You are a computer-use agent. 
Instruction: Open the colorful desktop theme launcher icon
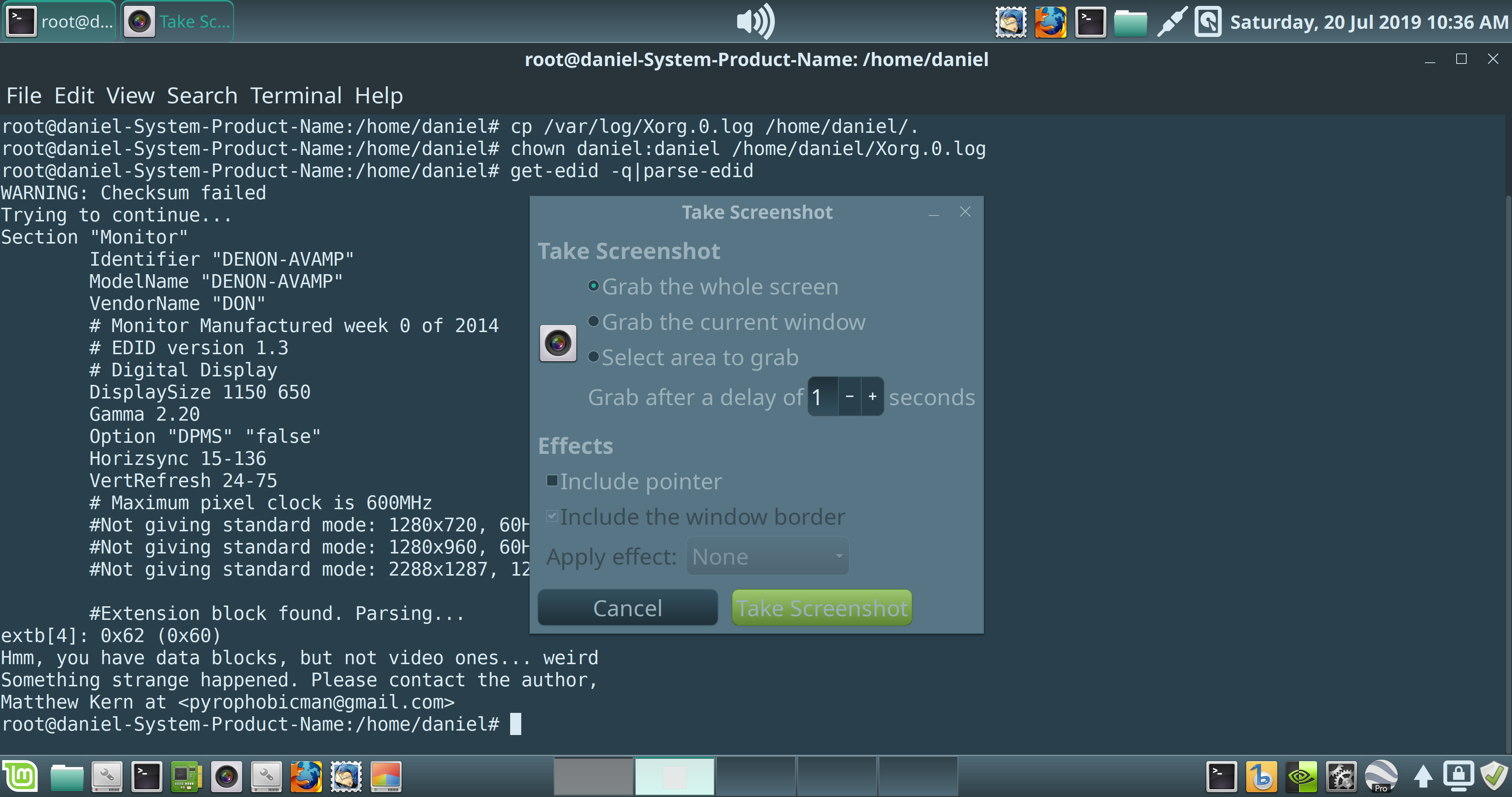tap(386, 777)
